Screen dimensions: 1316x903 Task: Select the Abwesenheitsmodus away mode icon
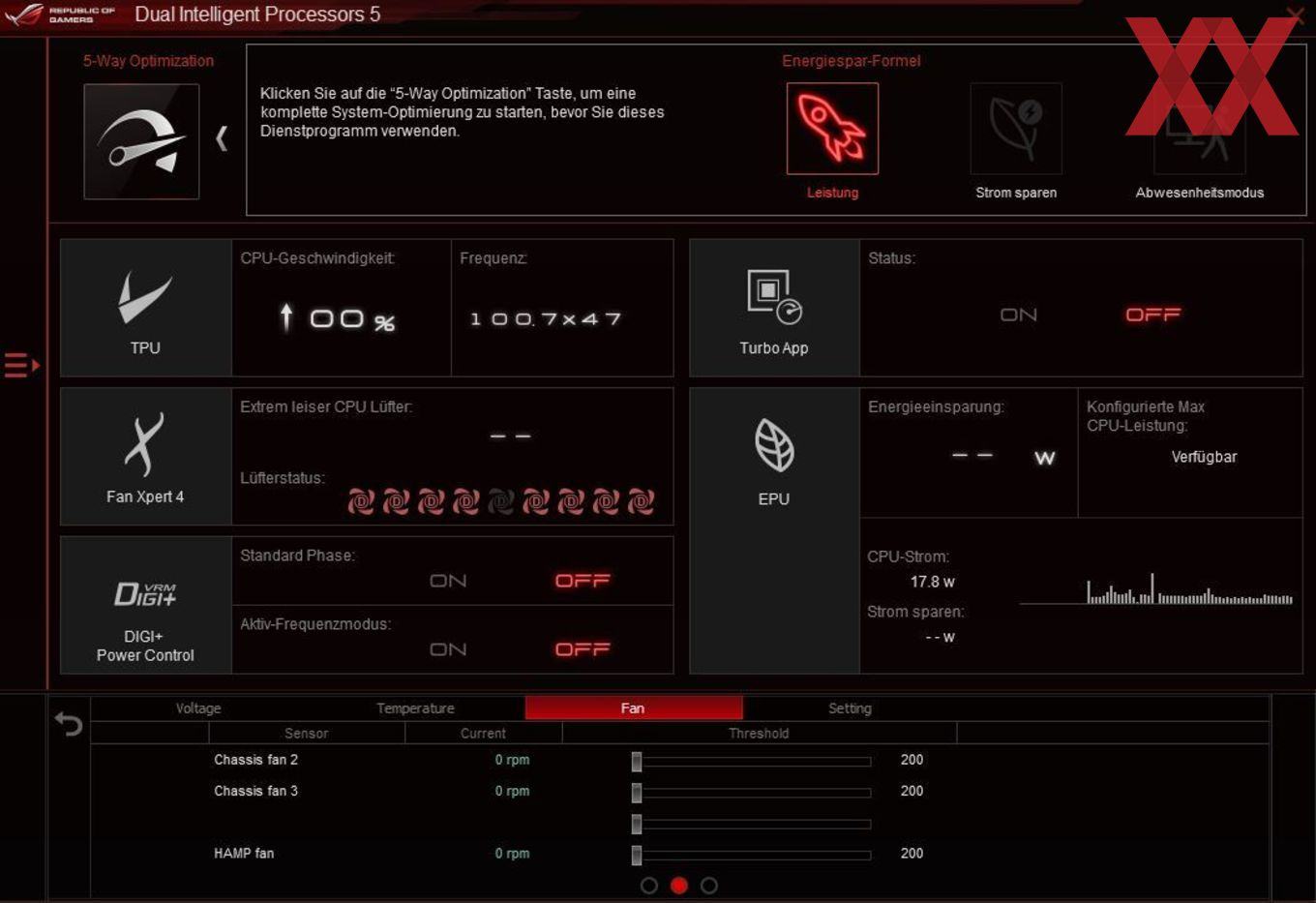point(1200,129)
